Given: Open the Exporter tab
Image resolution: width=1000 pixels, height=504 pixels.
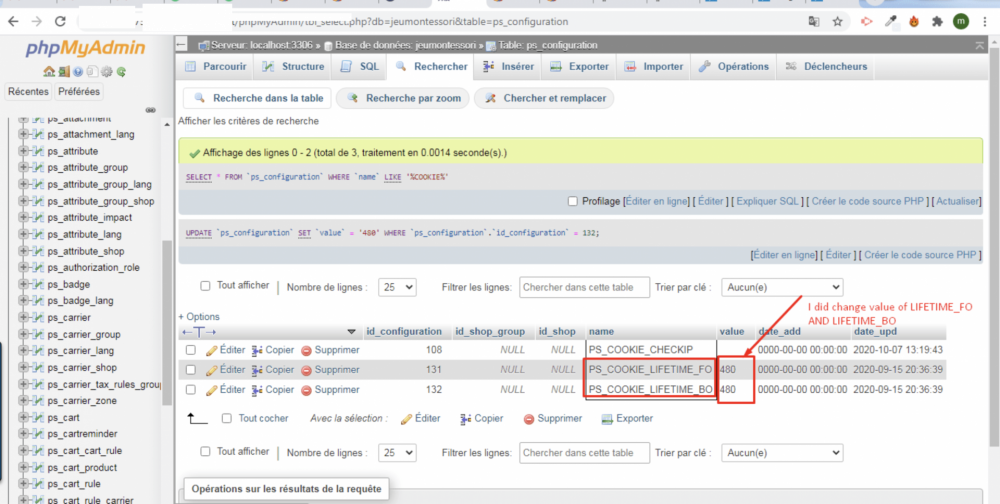Looking at the screenshot, I should (x=579, y=66).
